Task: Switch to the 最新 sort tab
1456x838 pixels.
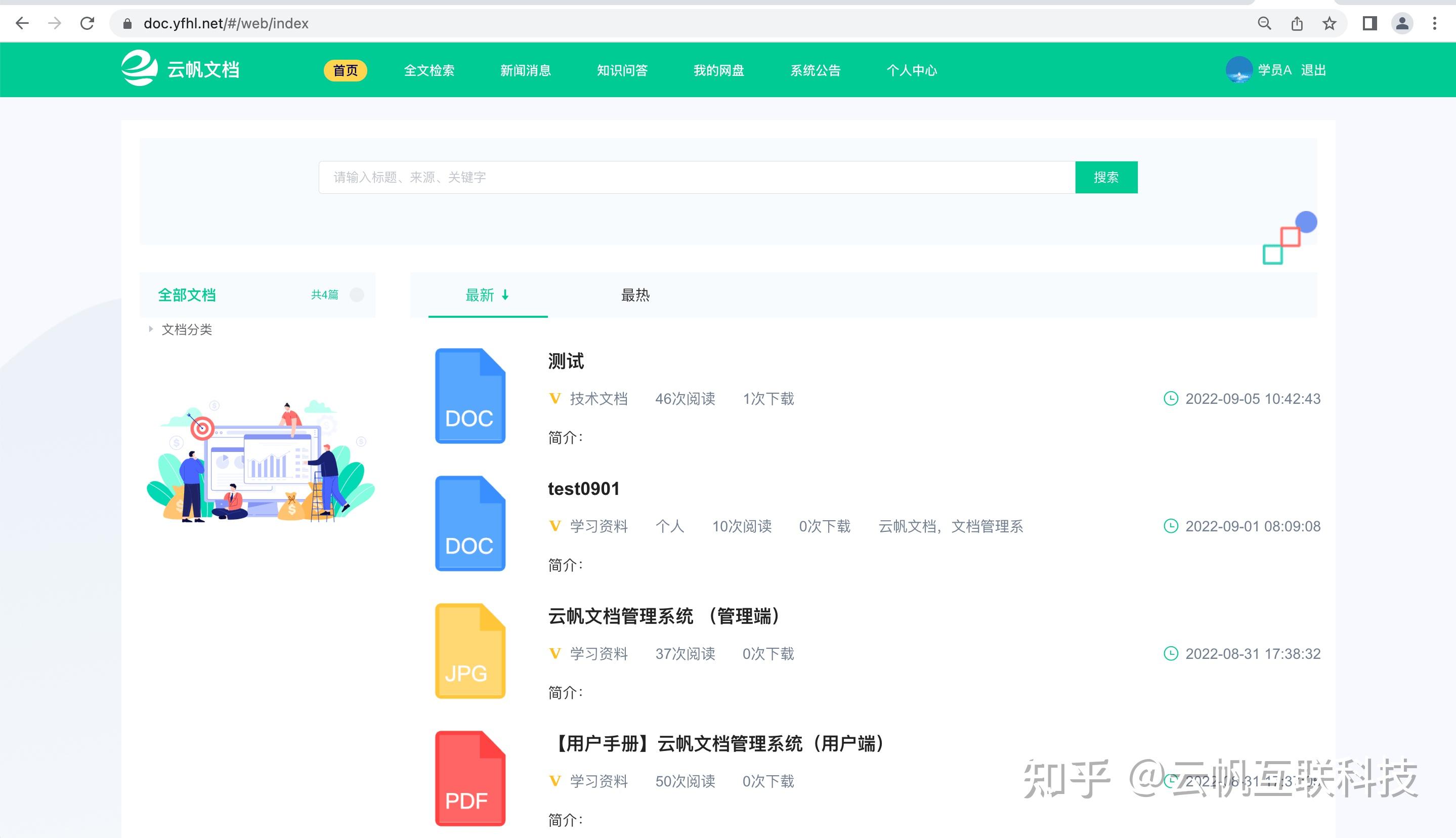Action: [x=488, y=295]
